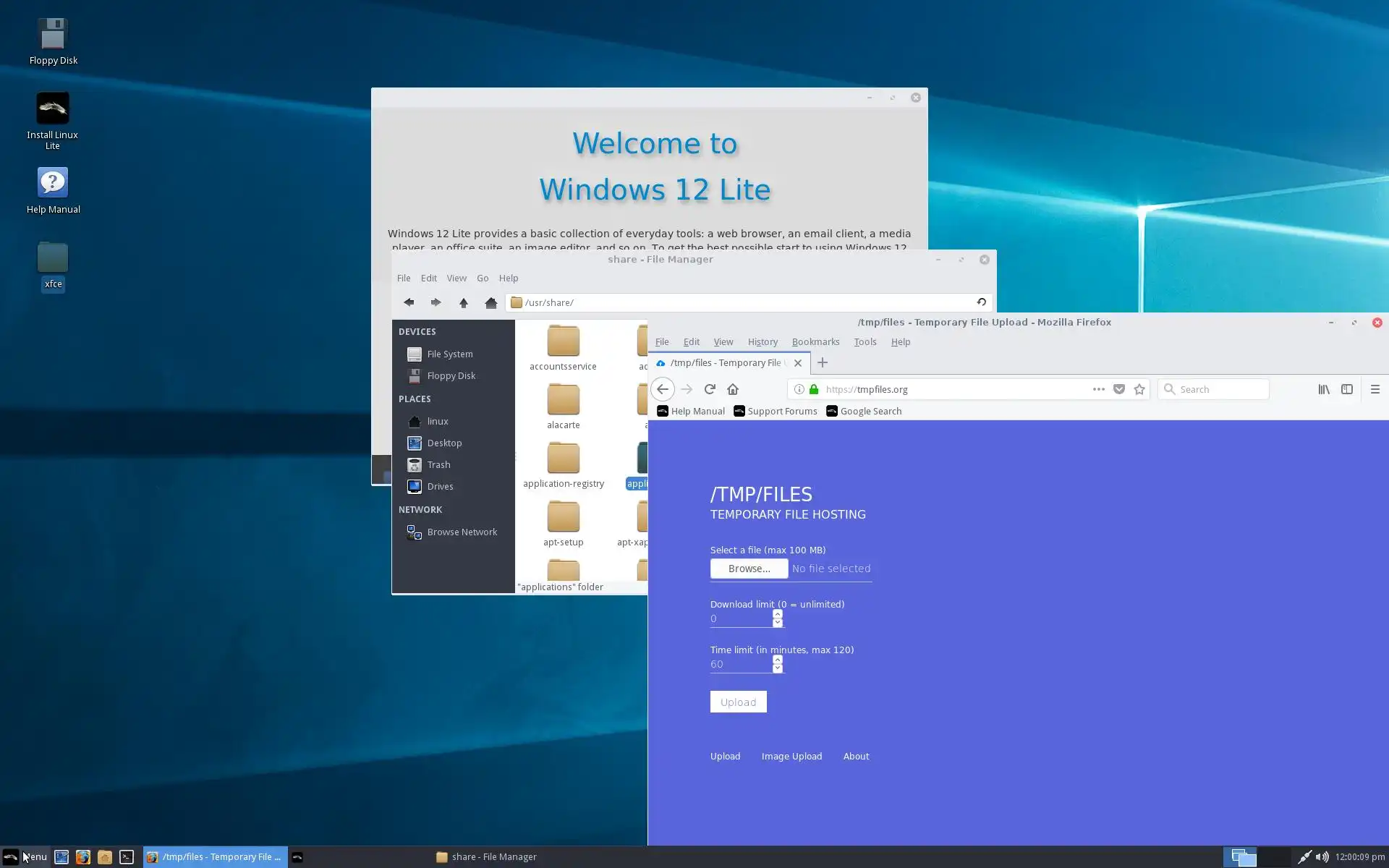
Task: Open the Image Upload link
Action: [x=791, y=756]
